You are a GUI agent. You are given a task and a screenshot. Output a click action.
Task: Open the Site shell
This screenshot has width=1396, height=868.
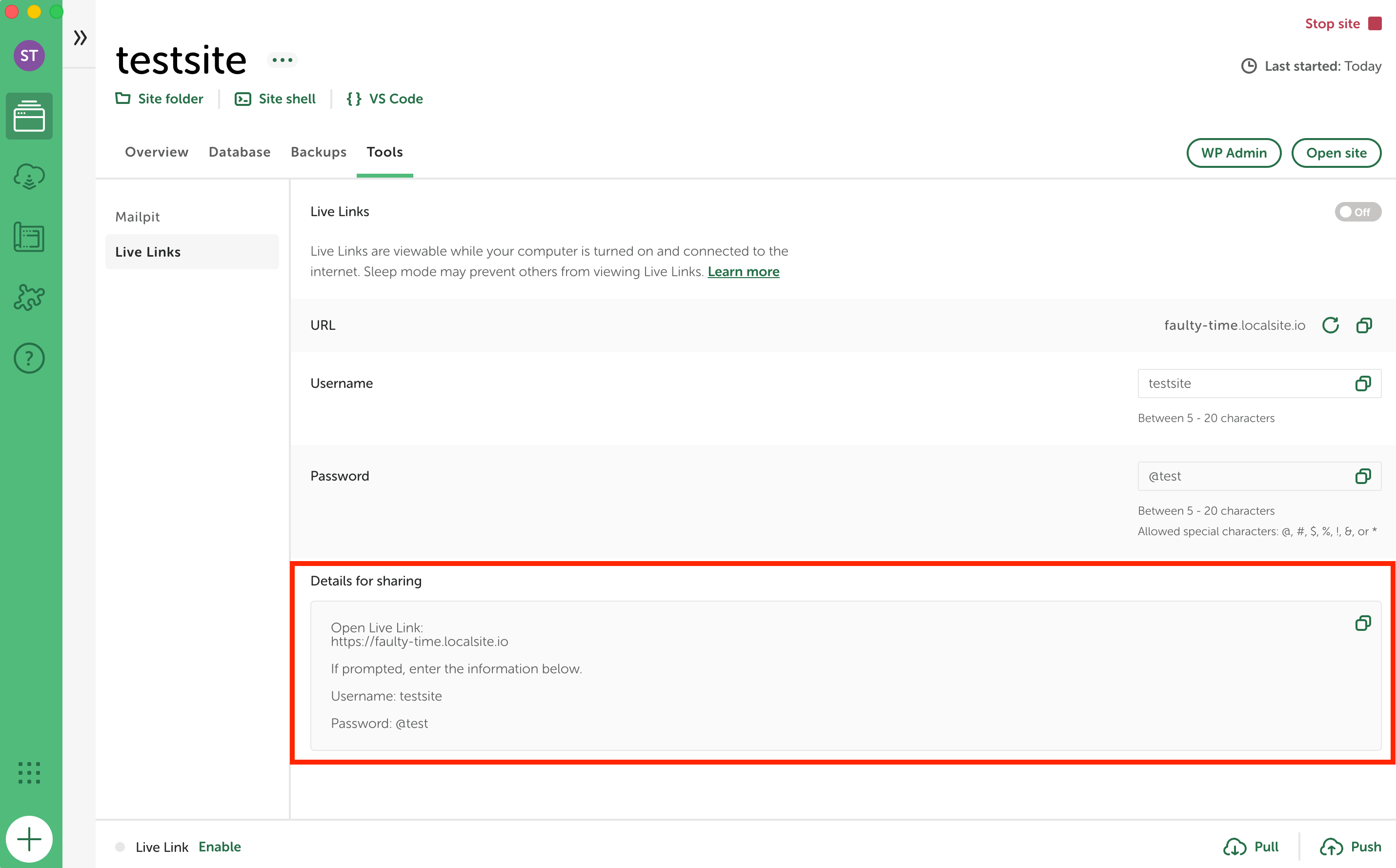[x=275, y=99]
